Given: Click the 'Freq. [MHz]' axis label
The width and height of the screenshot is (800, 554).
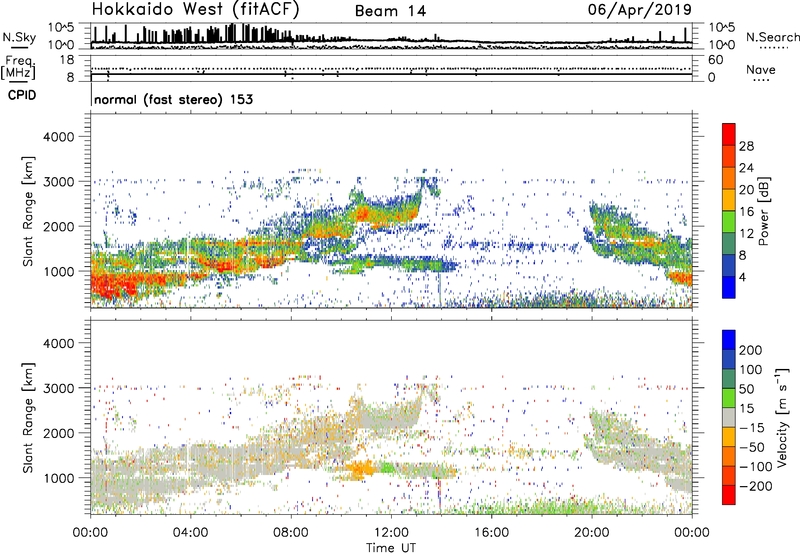Looking at the screenshot, I should [x=18, y=68].
